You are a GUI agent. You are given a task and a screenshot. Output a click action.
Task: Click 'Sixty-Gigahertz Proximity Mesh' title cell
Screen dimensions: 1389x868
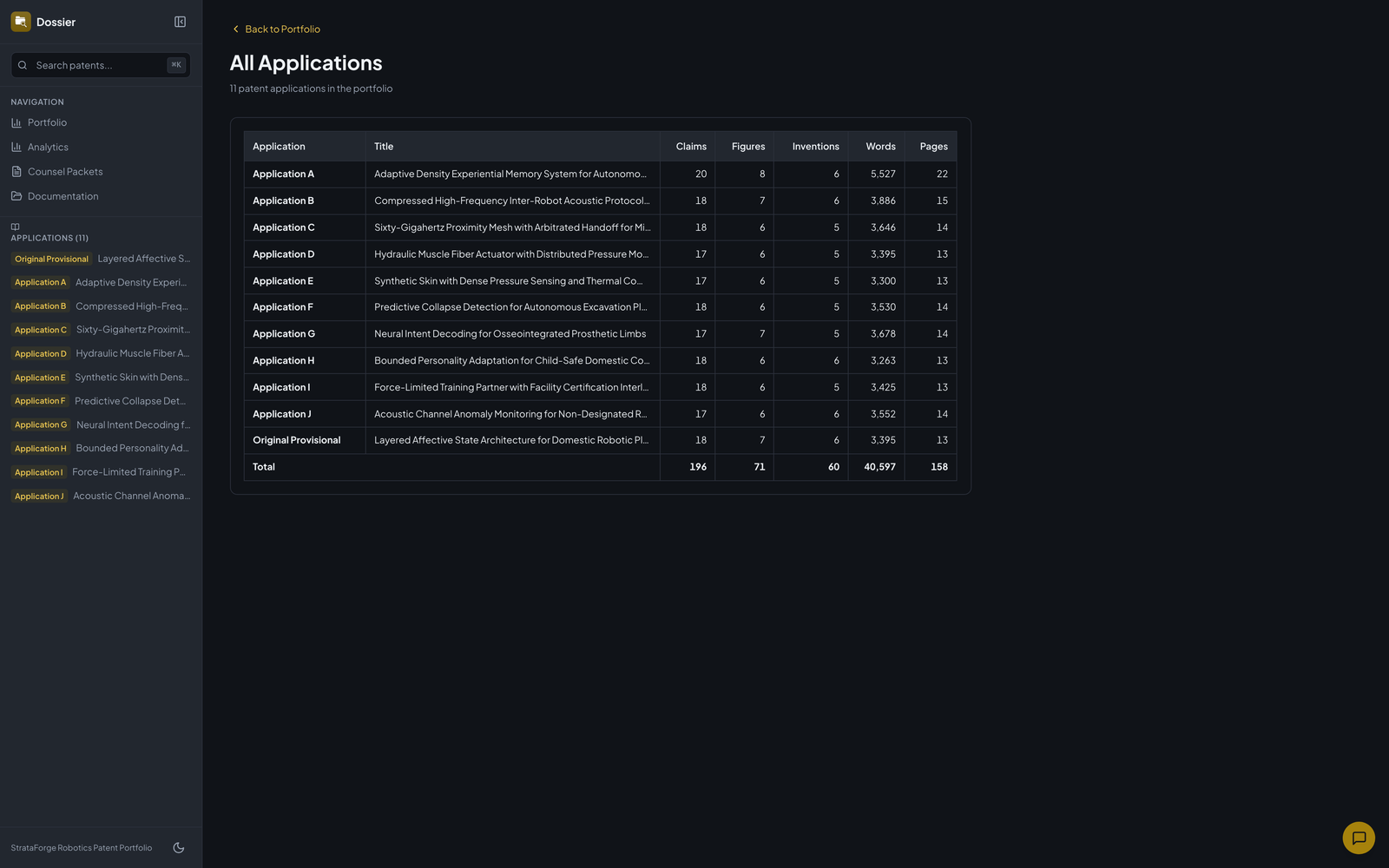point(512,227)
